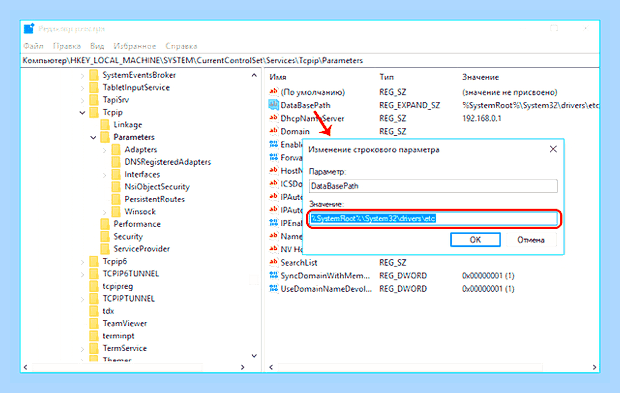Click the SearchList string value icon

273,262
